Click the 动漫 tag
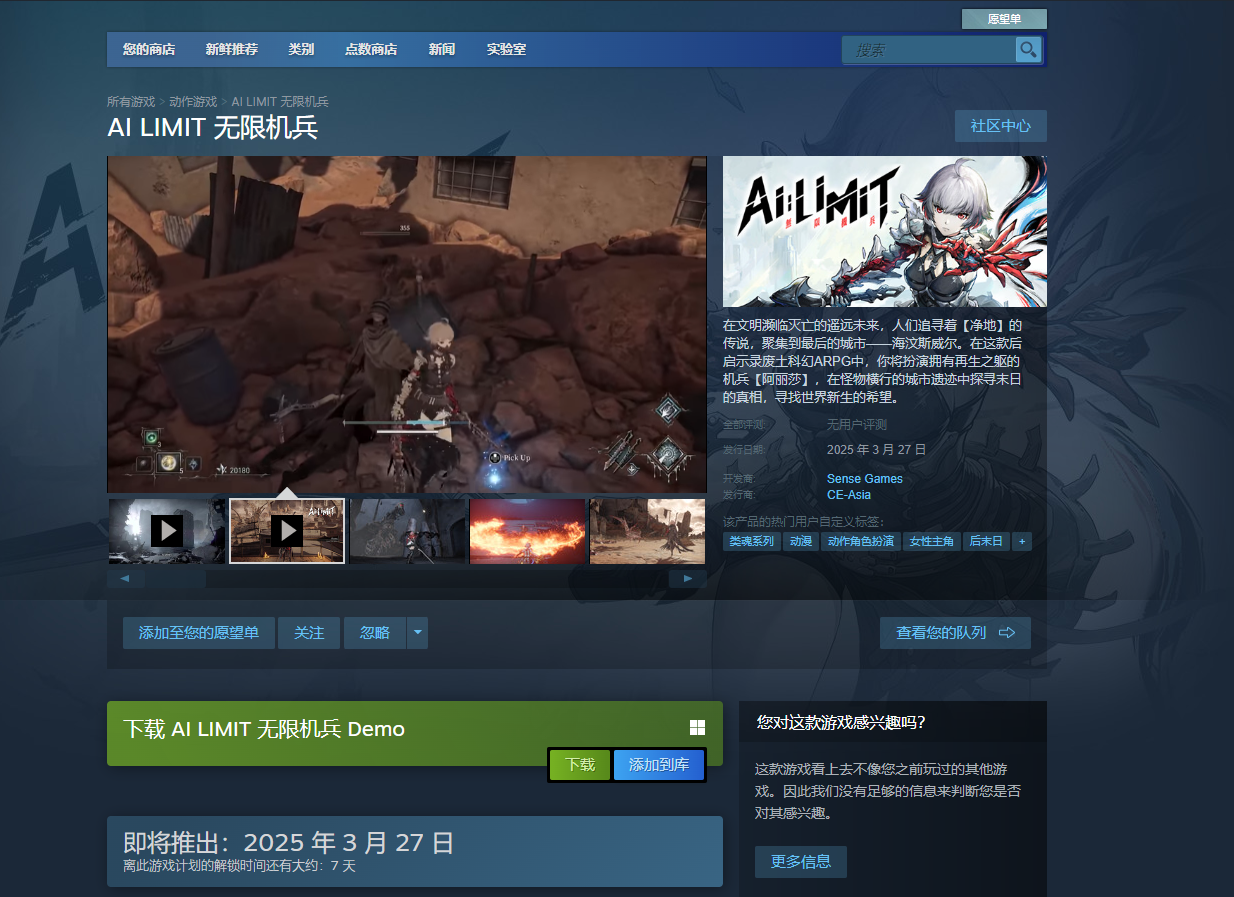 (x=801, y=541)
